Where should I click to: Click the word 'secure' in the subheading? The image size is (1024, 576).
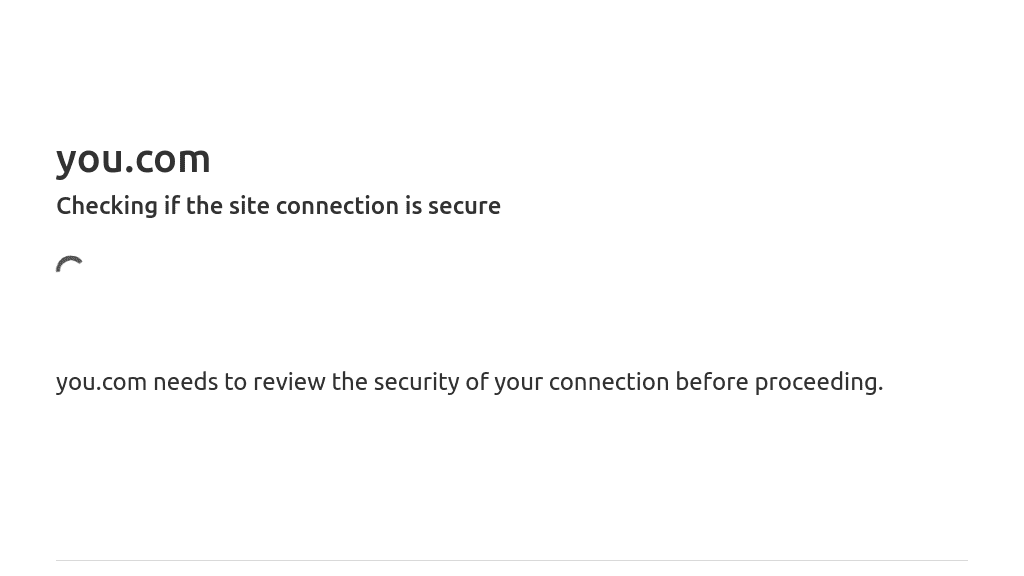tap(464, 206)
